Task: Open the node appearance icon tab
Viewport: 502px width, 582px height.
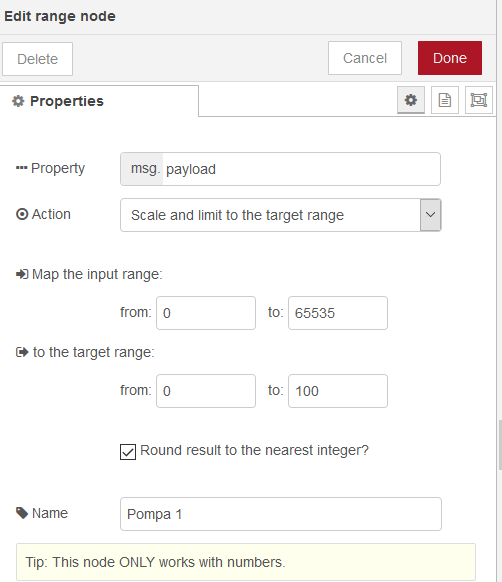Action: click(479, 100)
